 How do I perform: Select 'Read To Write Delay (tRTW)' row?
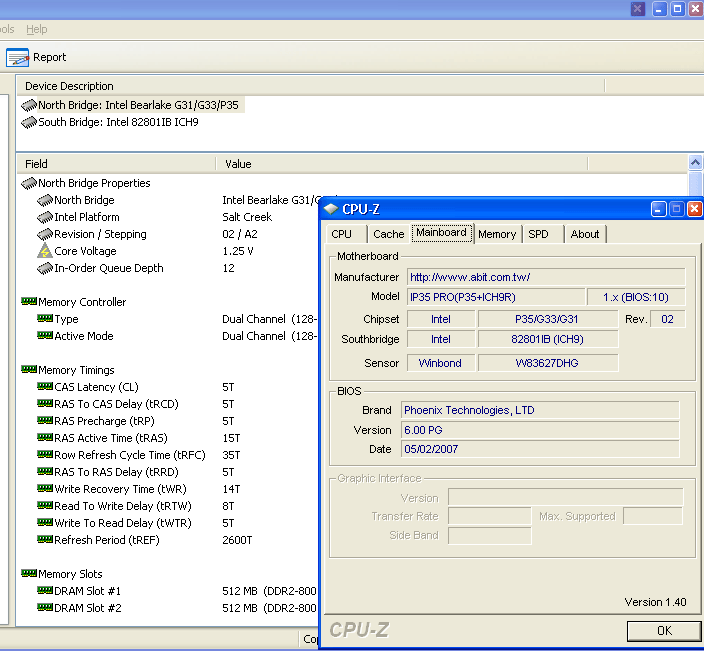[123, 506]
